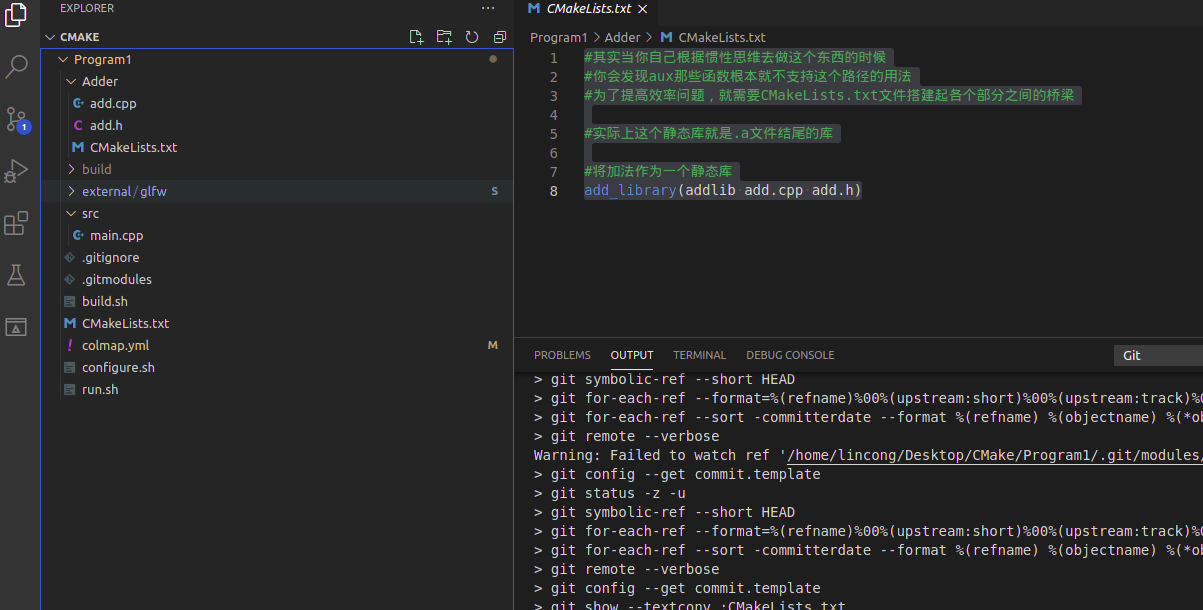The image size is (1203, 610).
Task: Click line number 5 in the editor gutter
Action: [x=553, y=133]
